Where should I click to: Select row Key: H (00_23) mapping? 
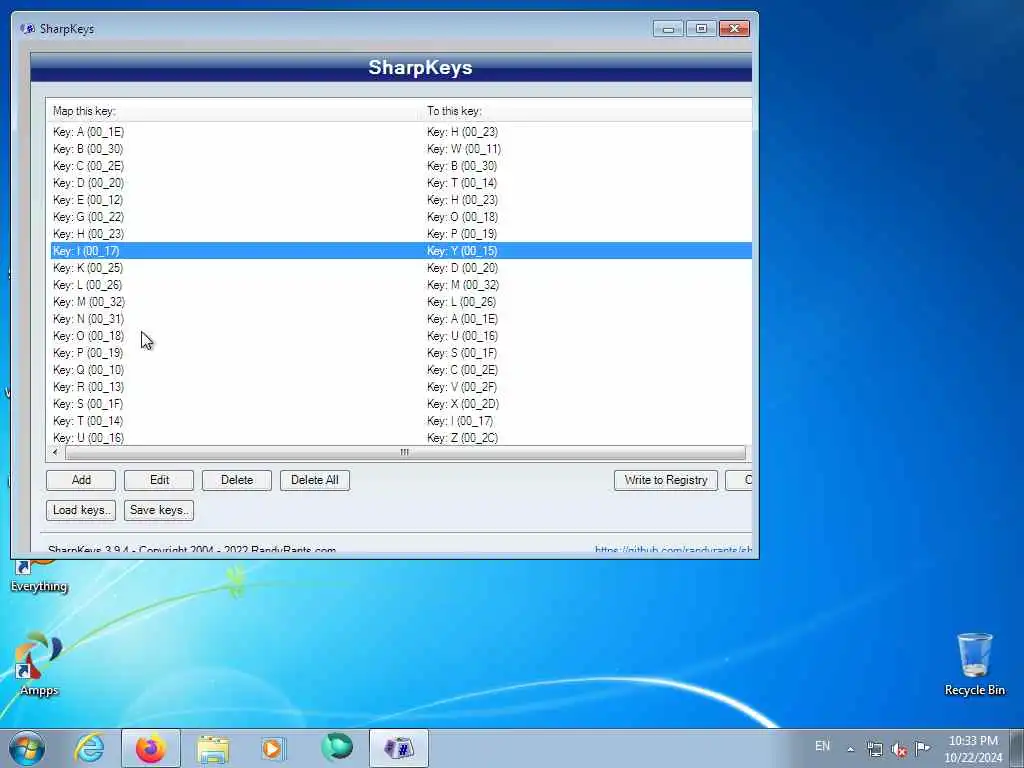tap(401, 234)
